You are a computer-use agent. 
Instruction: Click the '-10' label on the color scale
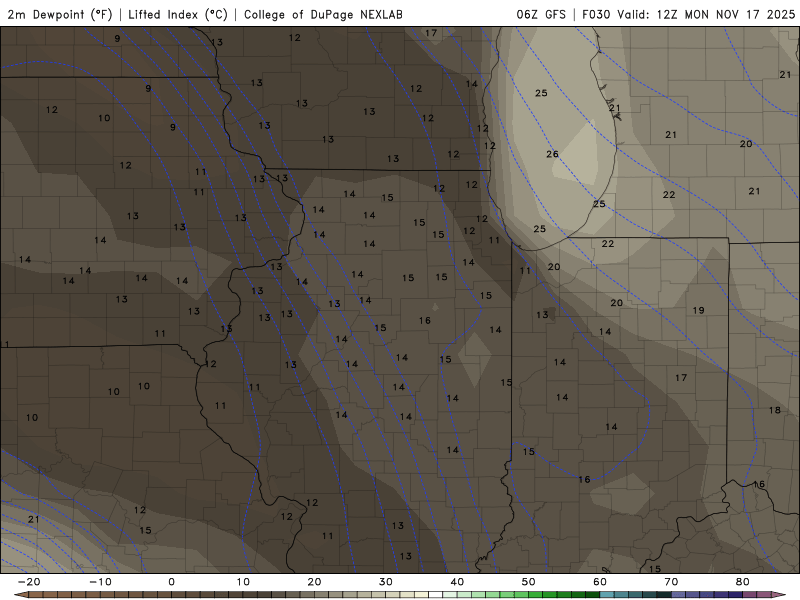(100, 582)
